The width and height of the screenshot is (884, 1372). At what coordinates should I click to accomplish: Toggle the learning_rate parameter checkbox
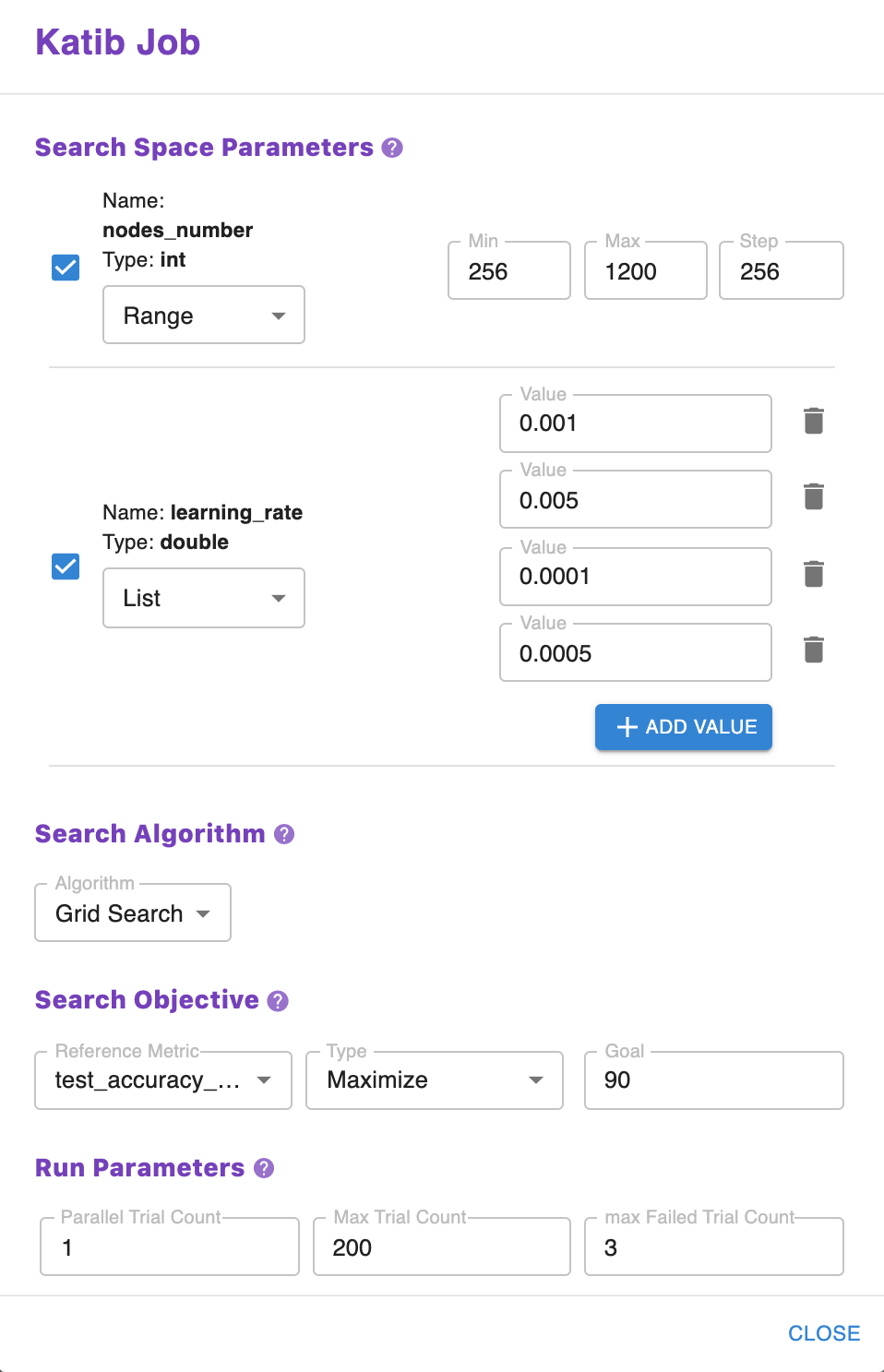[x=66, y=567]
